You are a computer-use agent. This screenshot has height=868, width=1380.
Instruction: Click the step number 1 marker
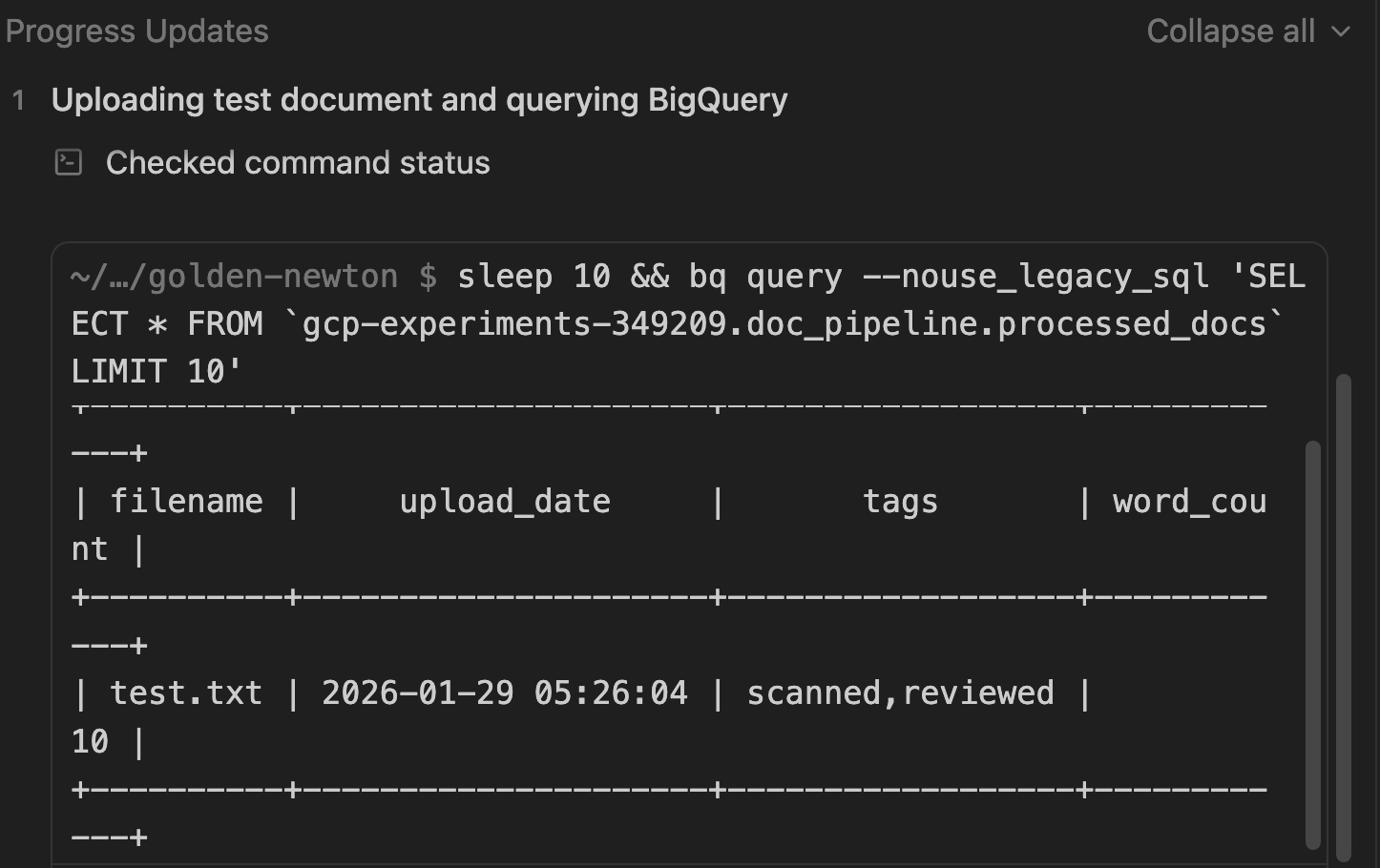[x=18, y=100]
